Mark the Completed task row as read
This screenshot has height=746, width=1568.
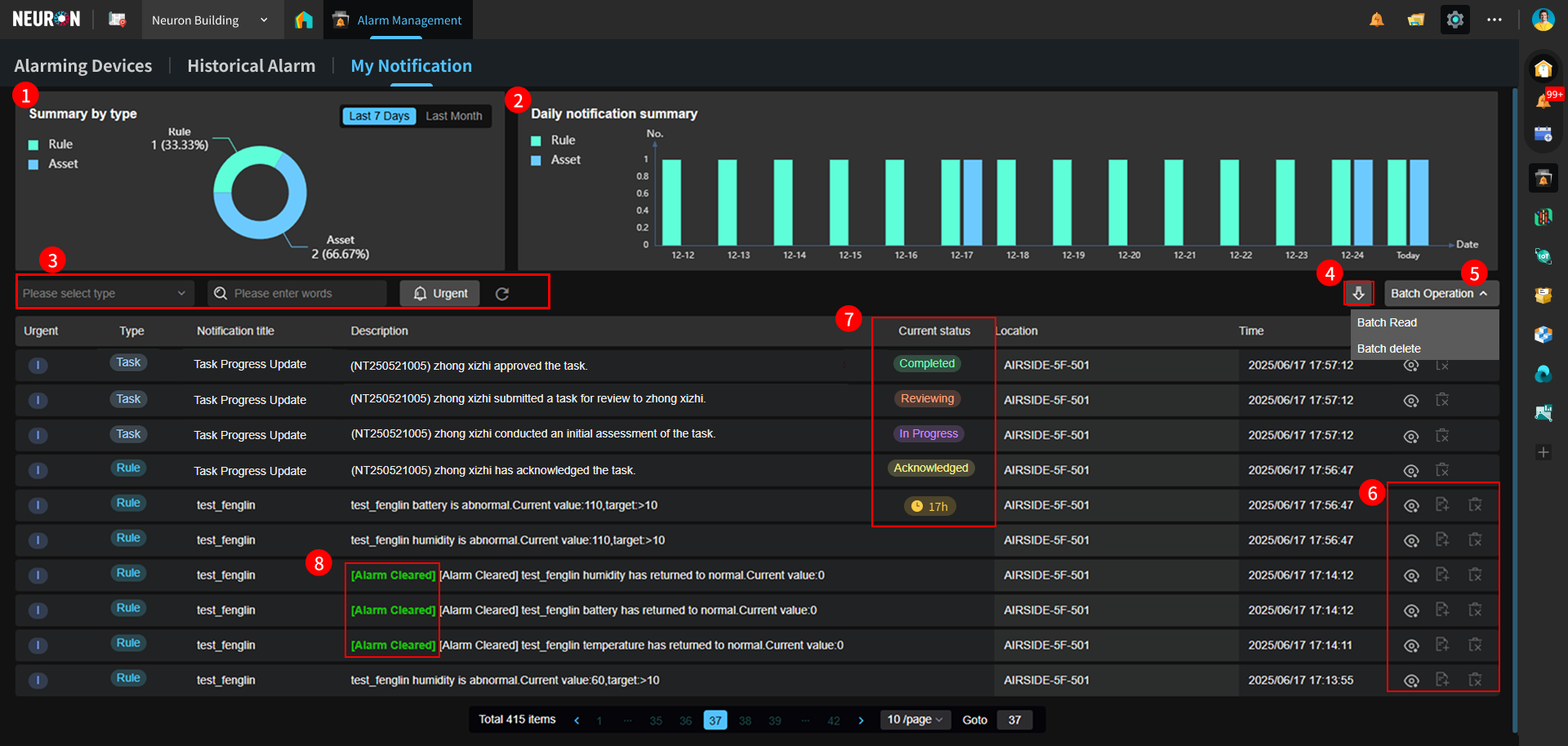(1410, 366)
